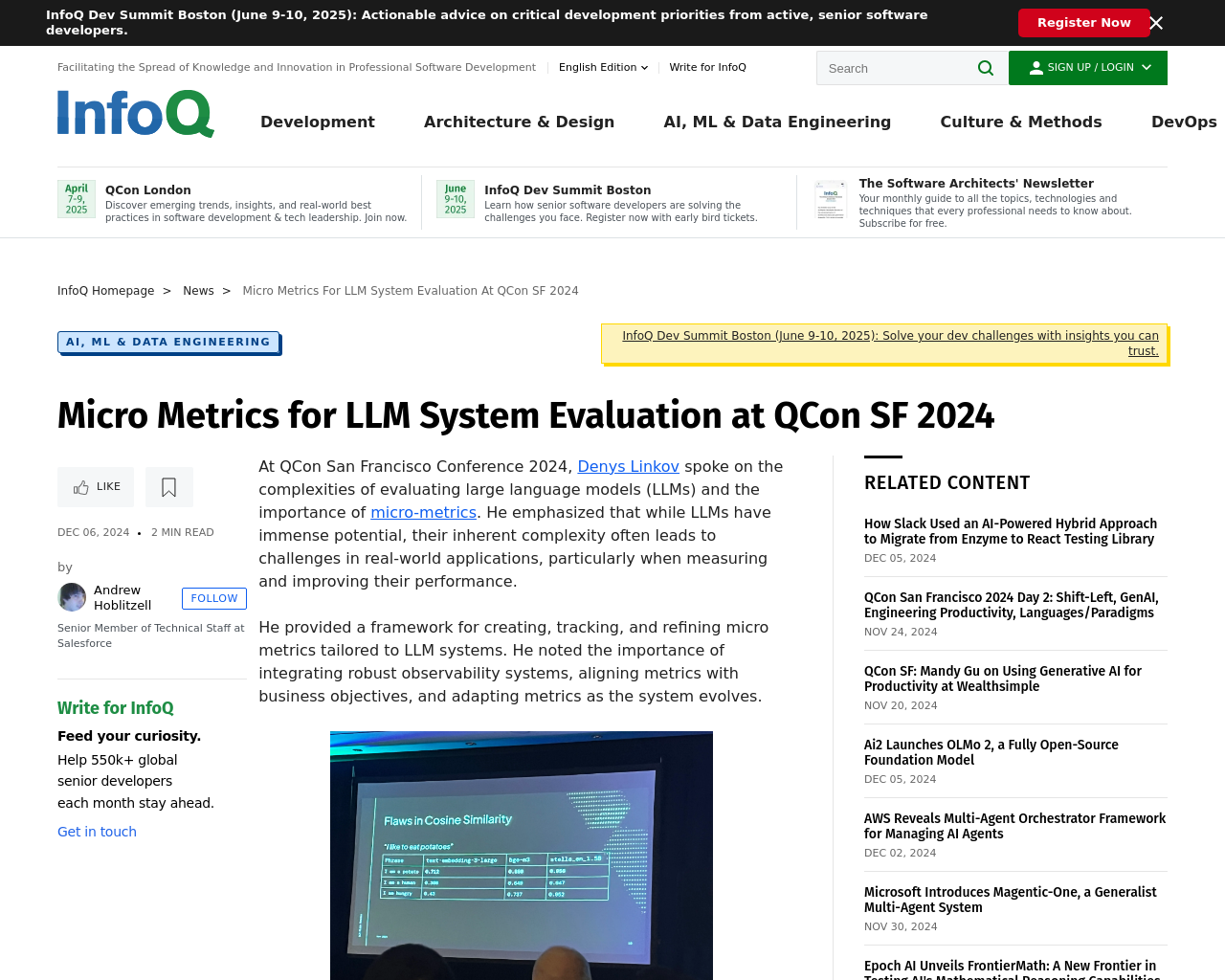
Task: Open the DevOps menu
Action: [x=1184, y=122]
